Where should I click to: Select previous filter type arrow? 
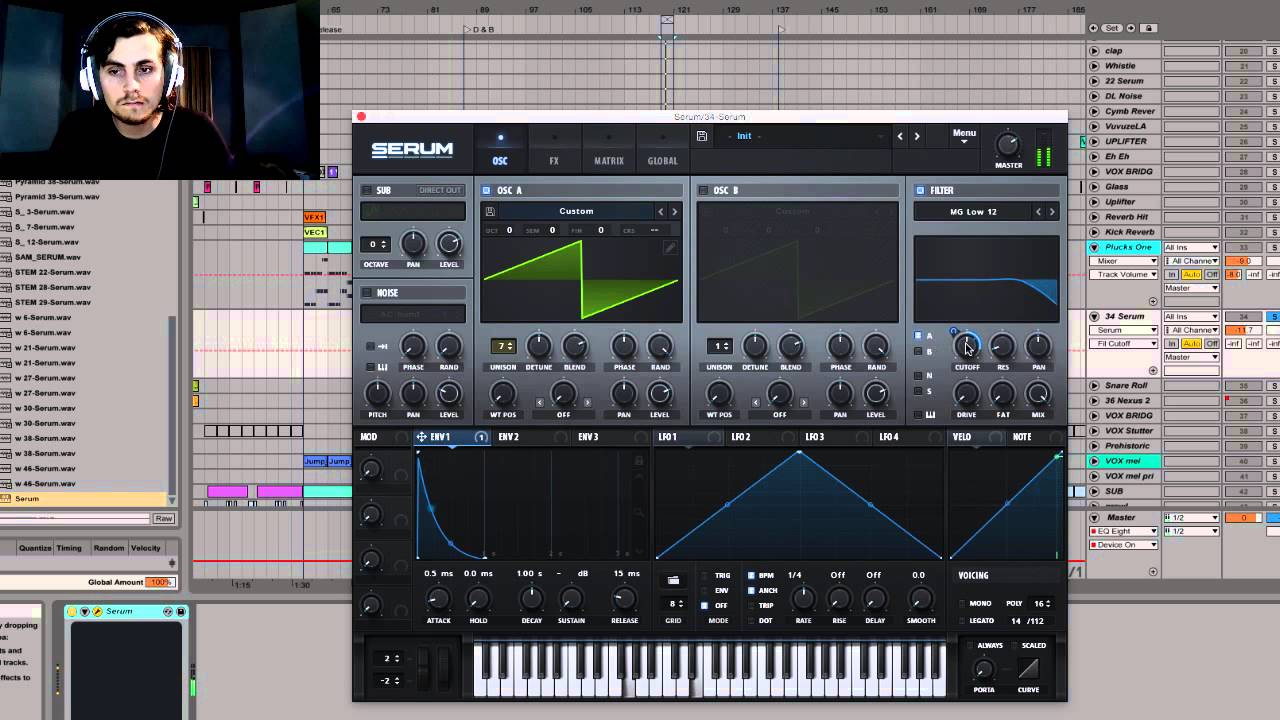pyautogui.click(x=1038, y=211)
